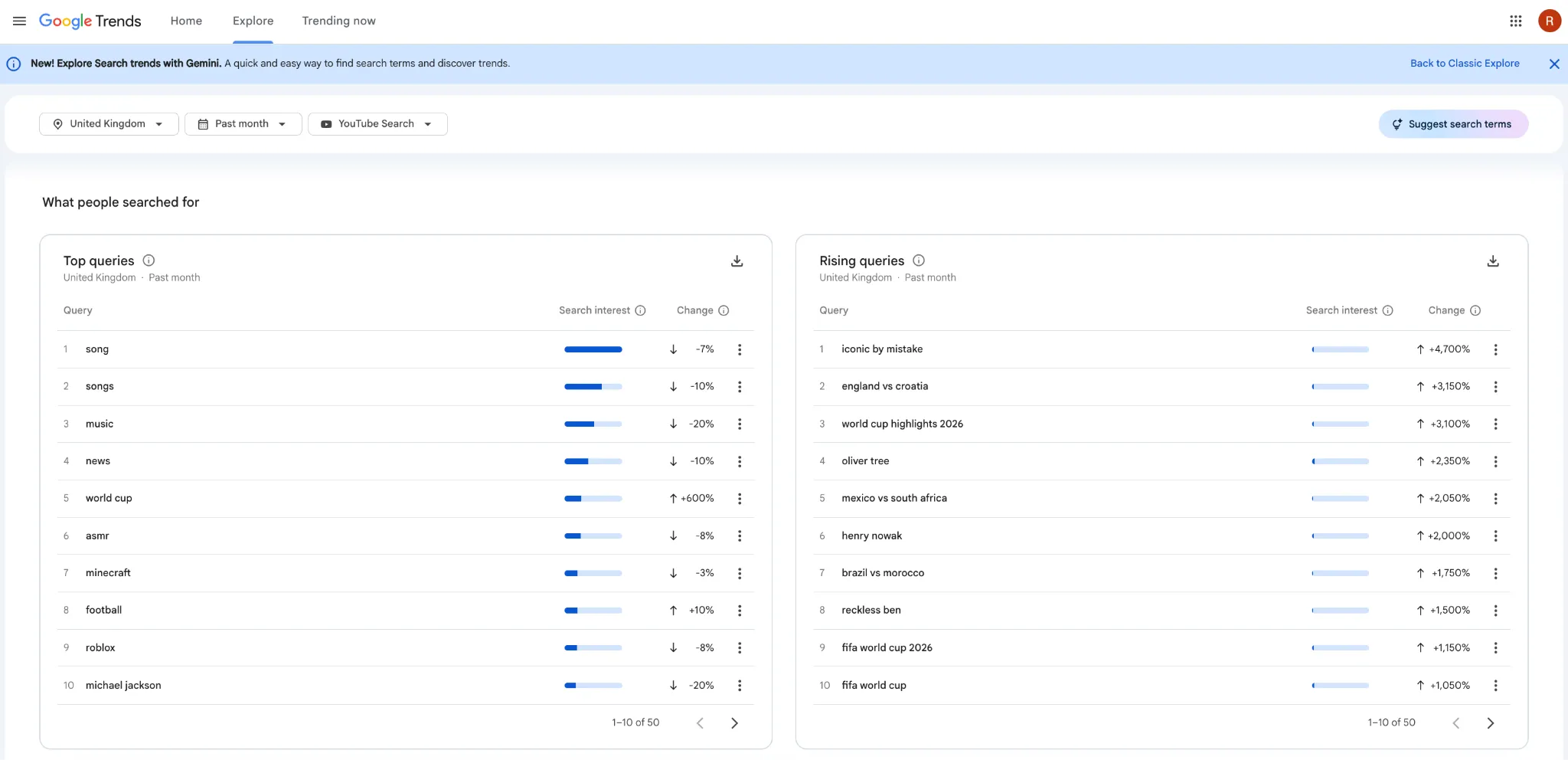
Task: Click the Google Trends logo
Action: tap(90, 21)
